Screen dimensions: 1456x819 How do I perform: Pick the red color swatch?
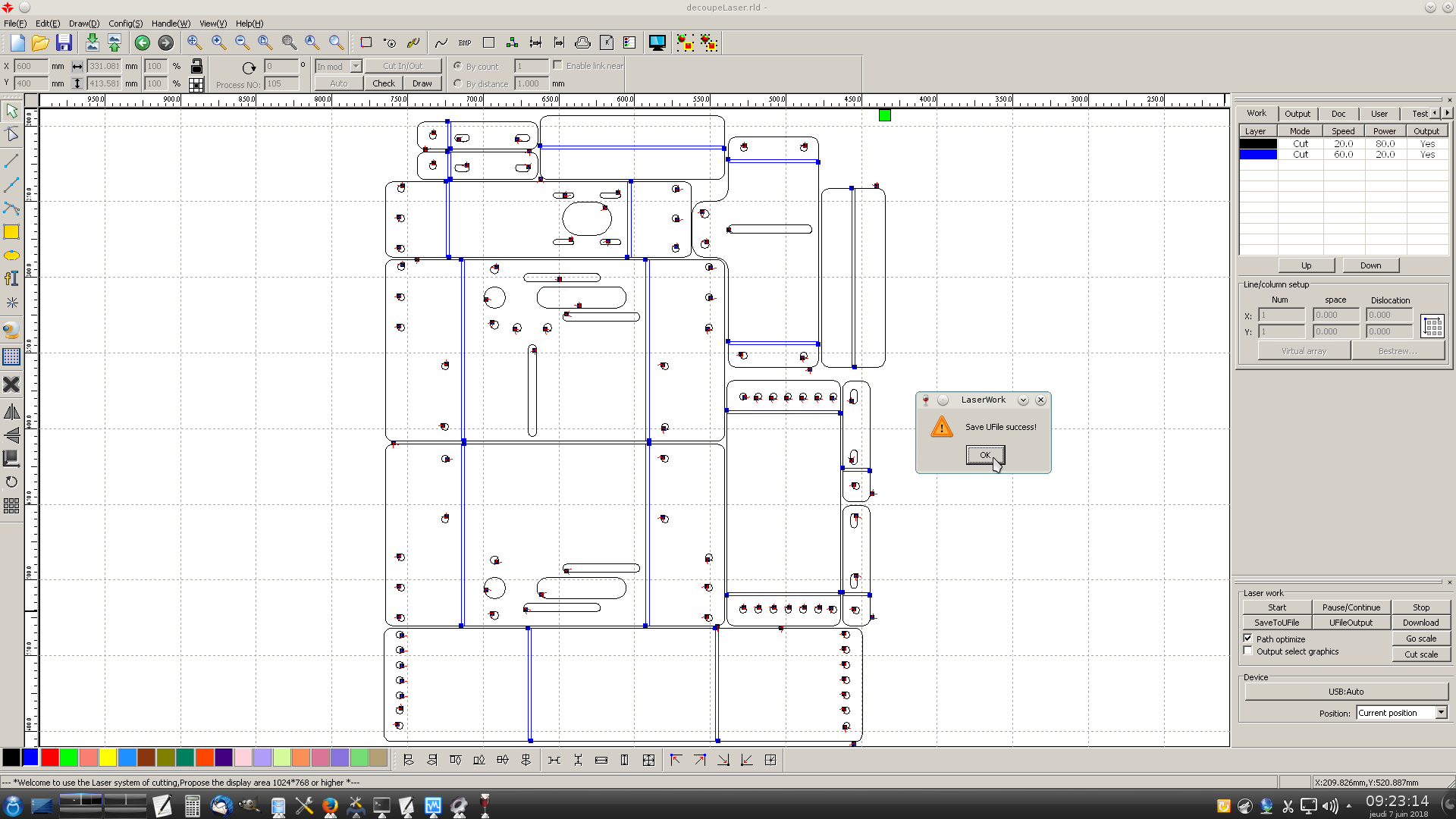(x=50, y=757)
